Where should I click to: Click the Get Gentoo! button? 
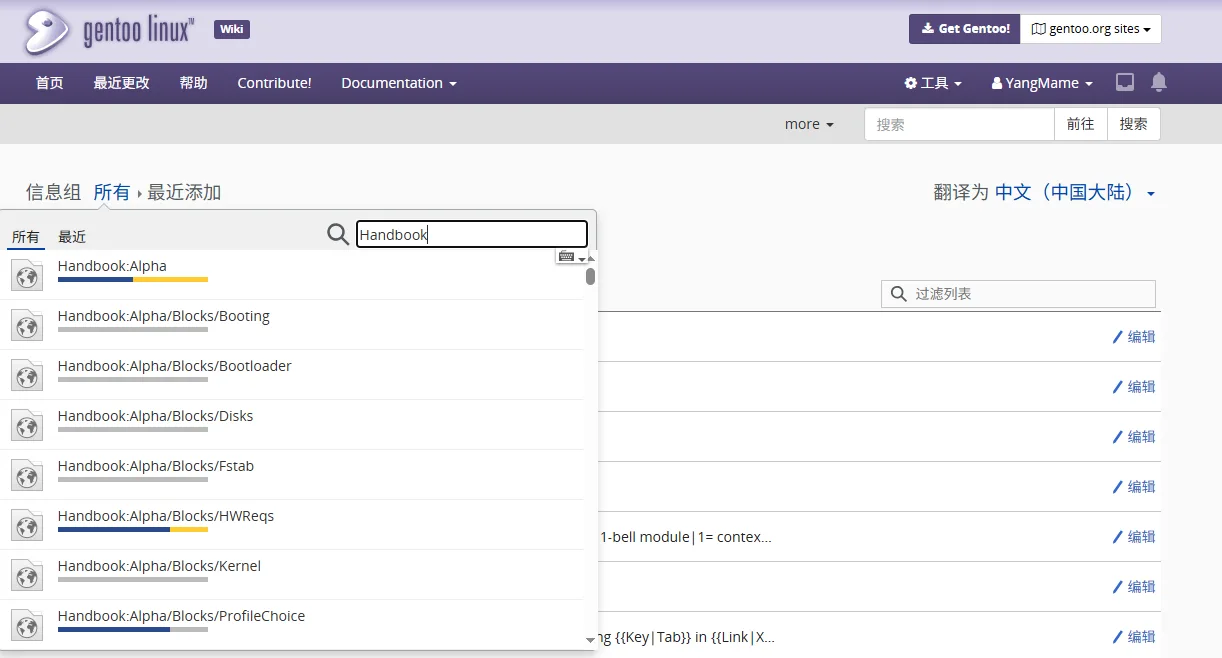click(x=965, y=29)
